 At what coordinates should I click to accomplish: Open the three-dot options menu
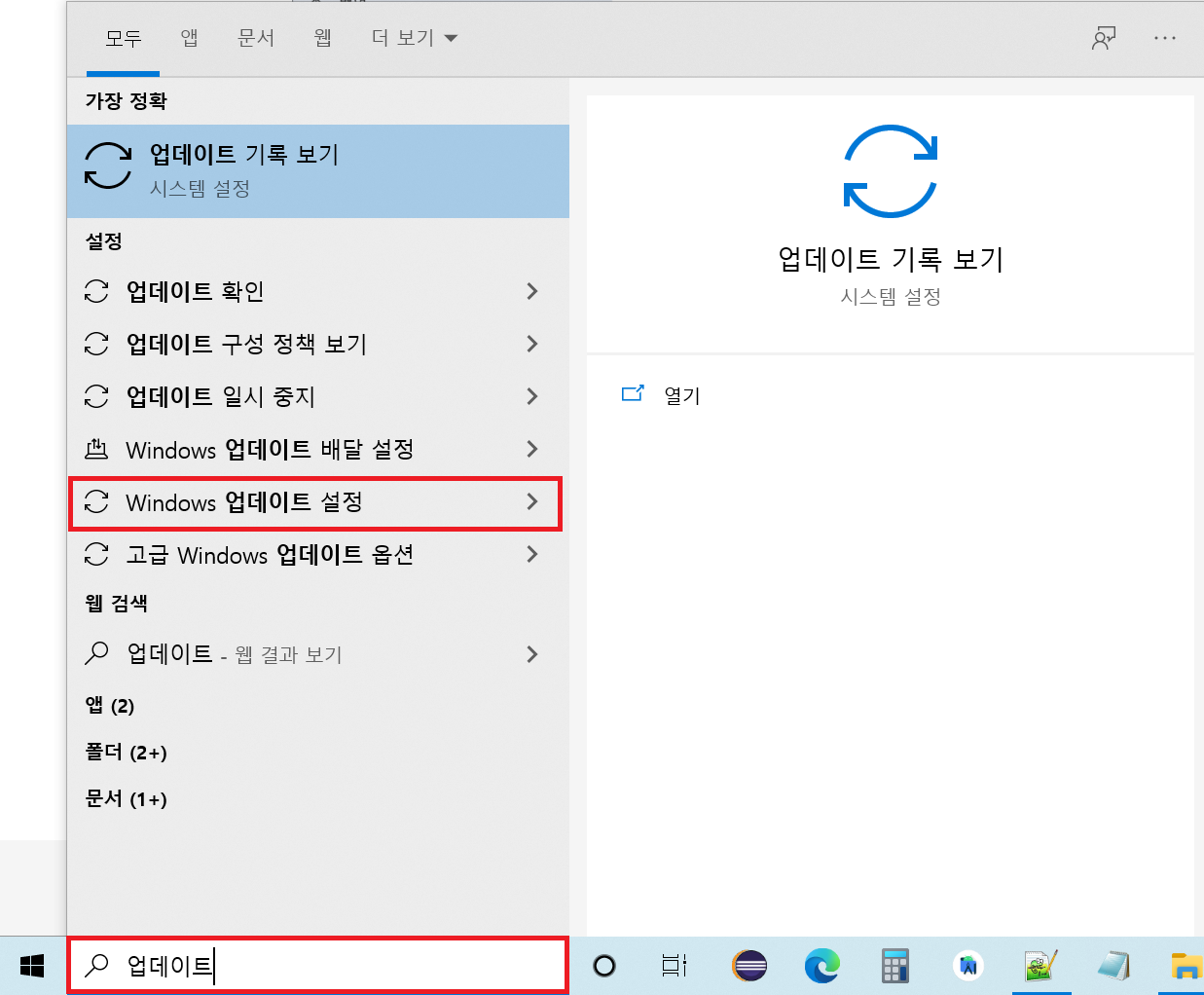tap(1164, 38)
